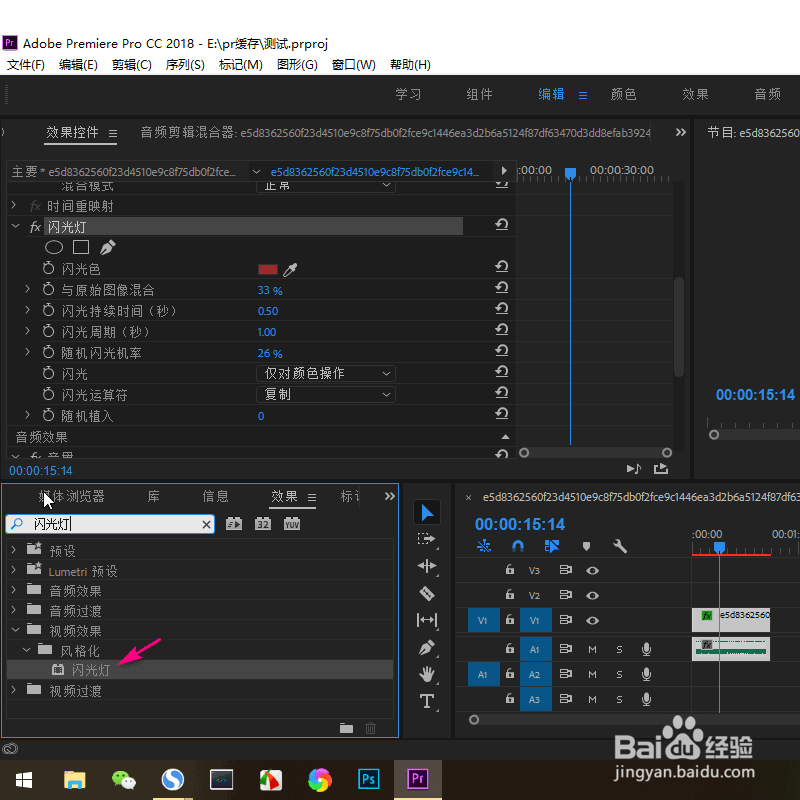Create an ellipse mask for 闪光灯
This screenshot has height=800, width=800.
54,247
